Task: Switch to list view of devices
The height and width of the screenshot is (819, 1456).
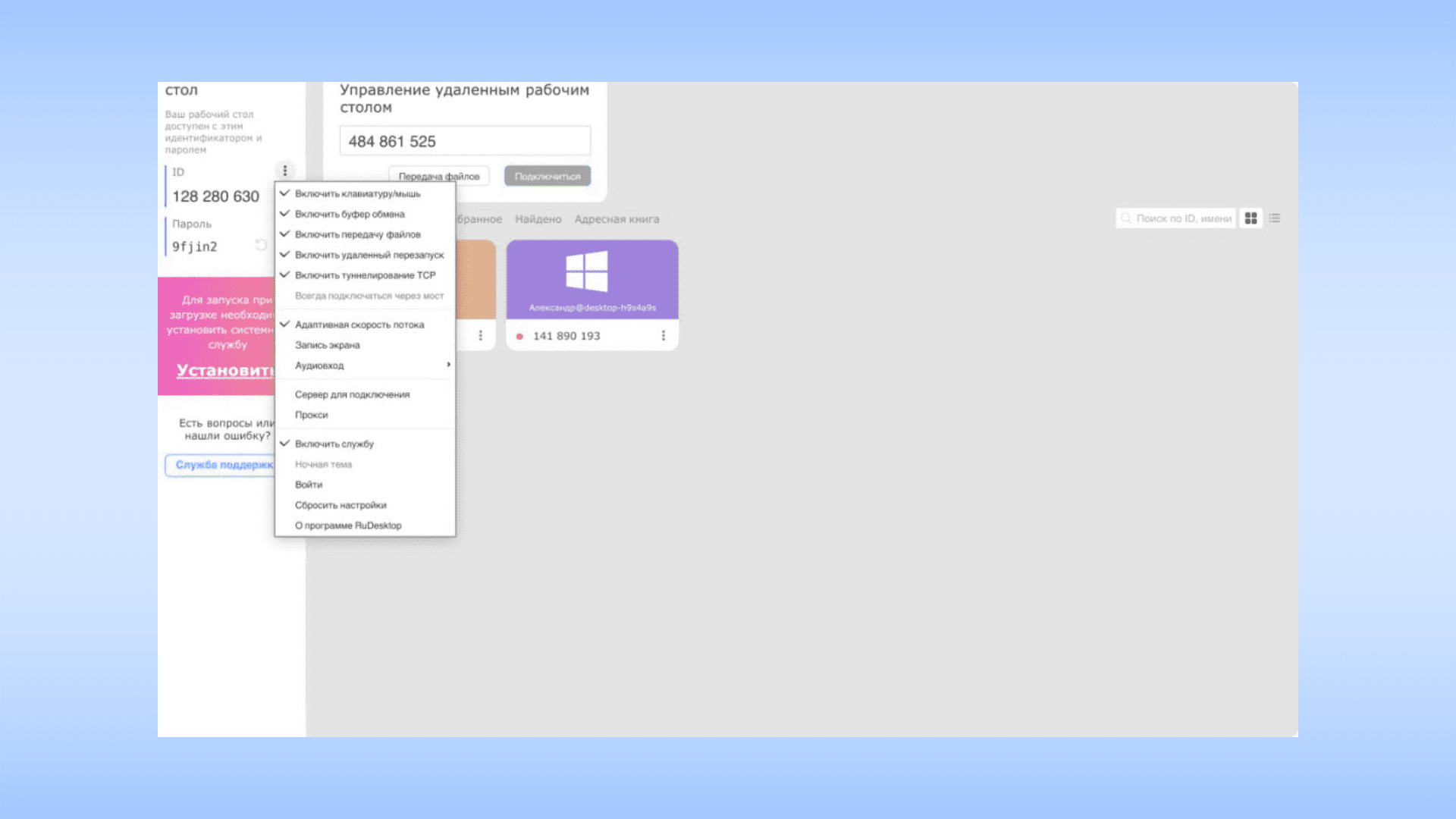Action: point(1275,218)
